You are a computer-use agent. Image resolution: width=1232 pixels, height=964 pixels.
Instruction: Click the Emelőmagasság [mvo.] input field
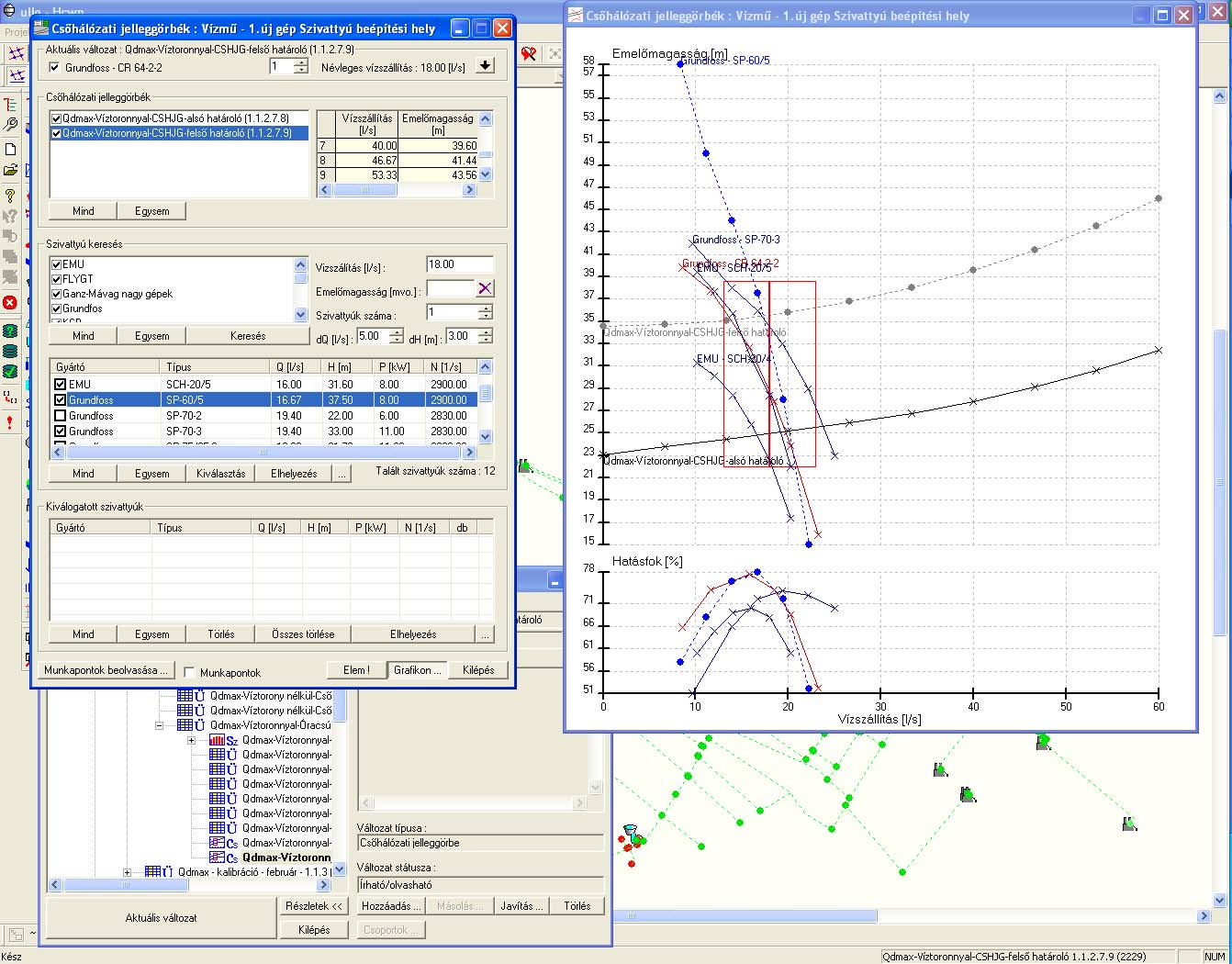451,288
